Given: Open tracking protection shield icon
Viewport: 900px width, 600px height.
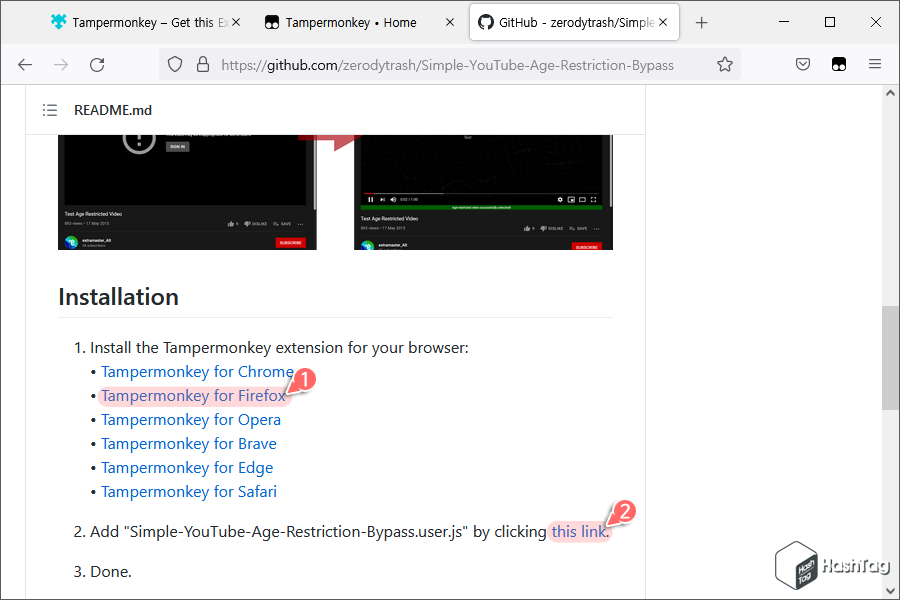Looking at the screenshot, I should pos(175,64).
